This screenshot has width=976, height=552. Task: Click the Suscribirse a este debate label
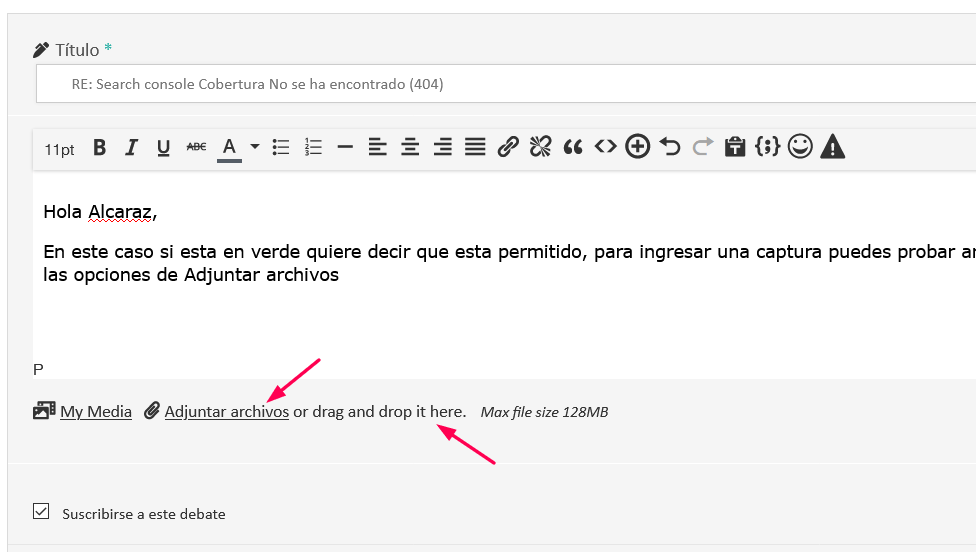pos(144,514)
